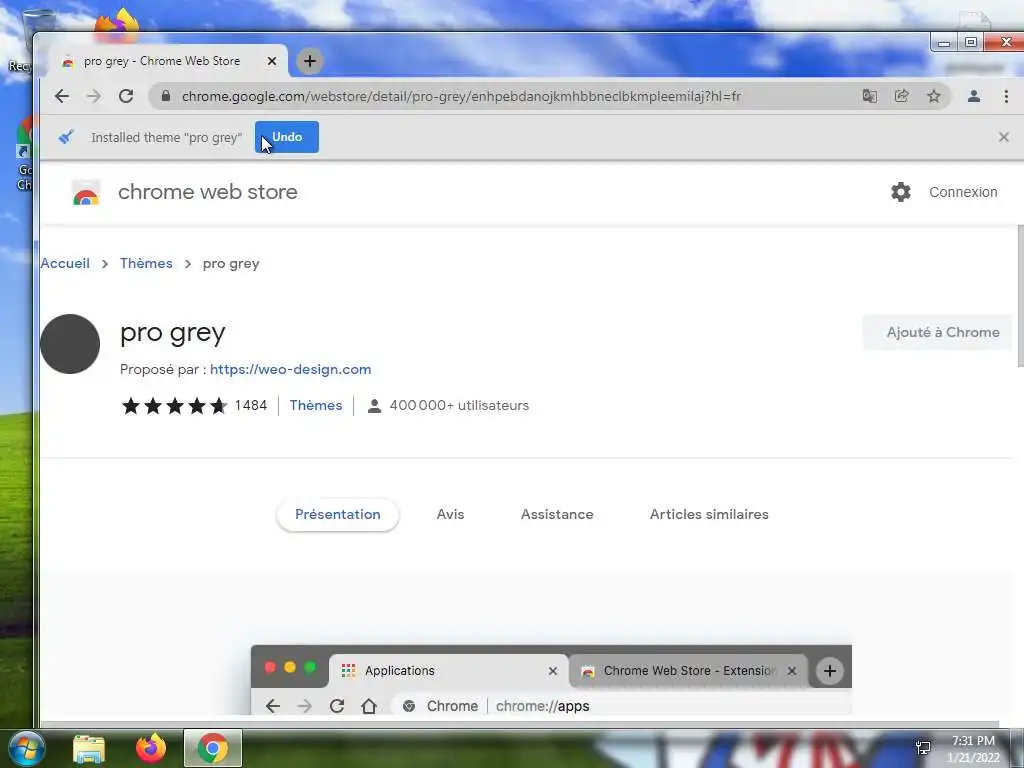Click the five-star rating
This screenshot has height=768, width=1024.
tap(174, 406)
